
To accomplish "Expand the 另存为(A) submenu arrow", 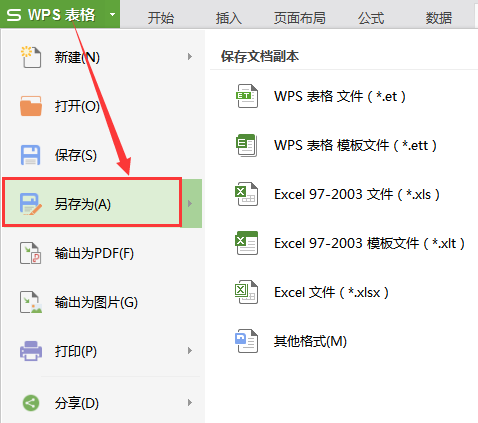I will [x=191, y=203].
